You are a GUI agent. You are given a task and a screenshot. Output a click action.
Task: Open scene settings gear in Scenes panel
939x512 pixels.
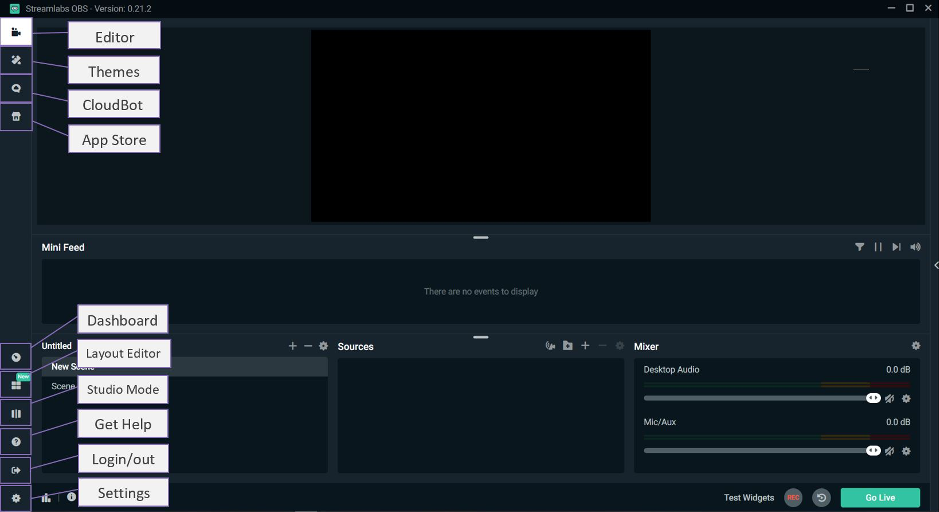pyautogui.click(x=323, y=346)
